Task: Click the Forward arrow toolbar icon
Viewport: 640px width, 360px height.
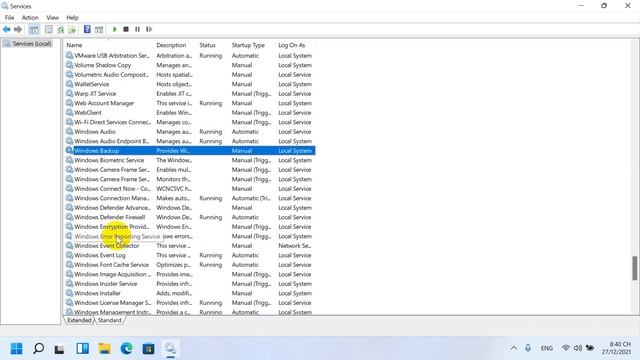Action: pos(18,29)
